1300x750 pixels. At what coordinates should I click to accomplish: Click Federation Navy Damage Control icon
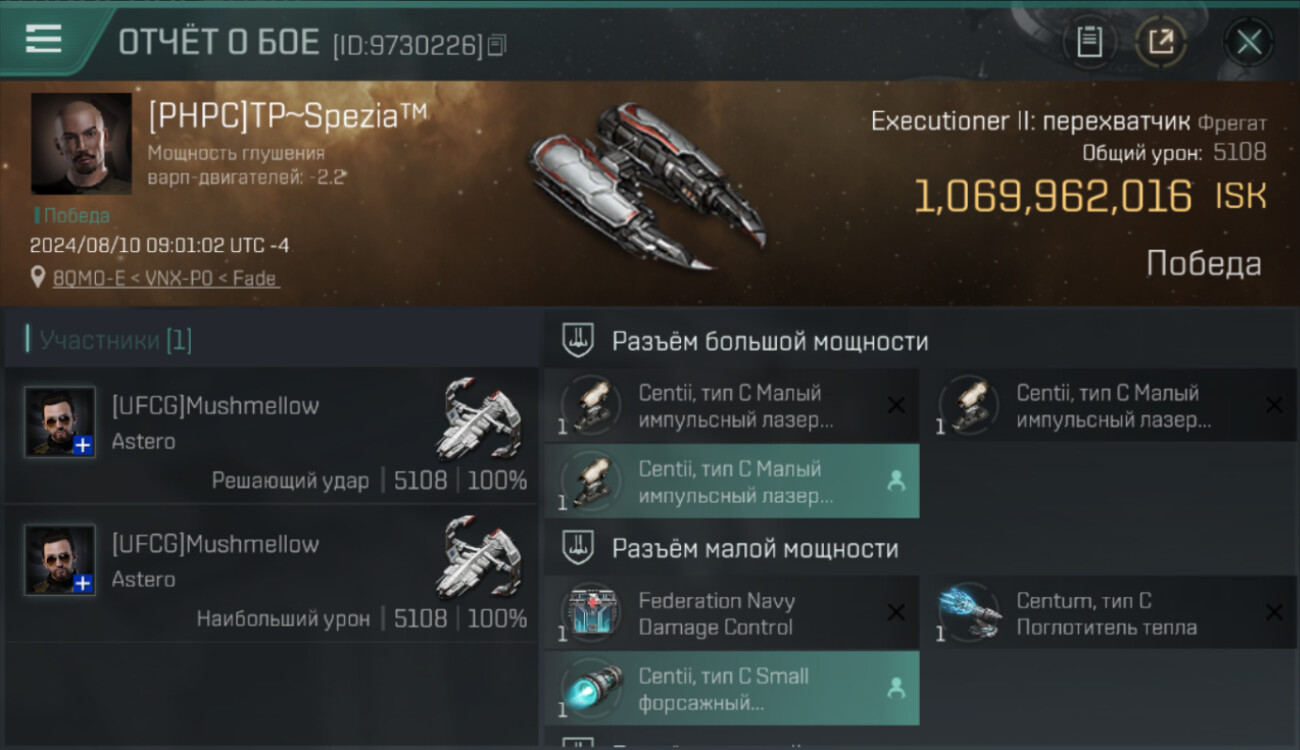click(591, 612)
